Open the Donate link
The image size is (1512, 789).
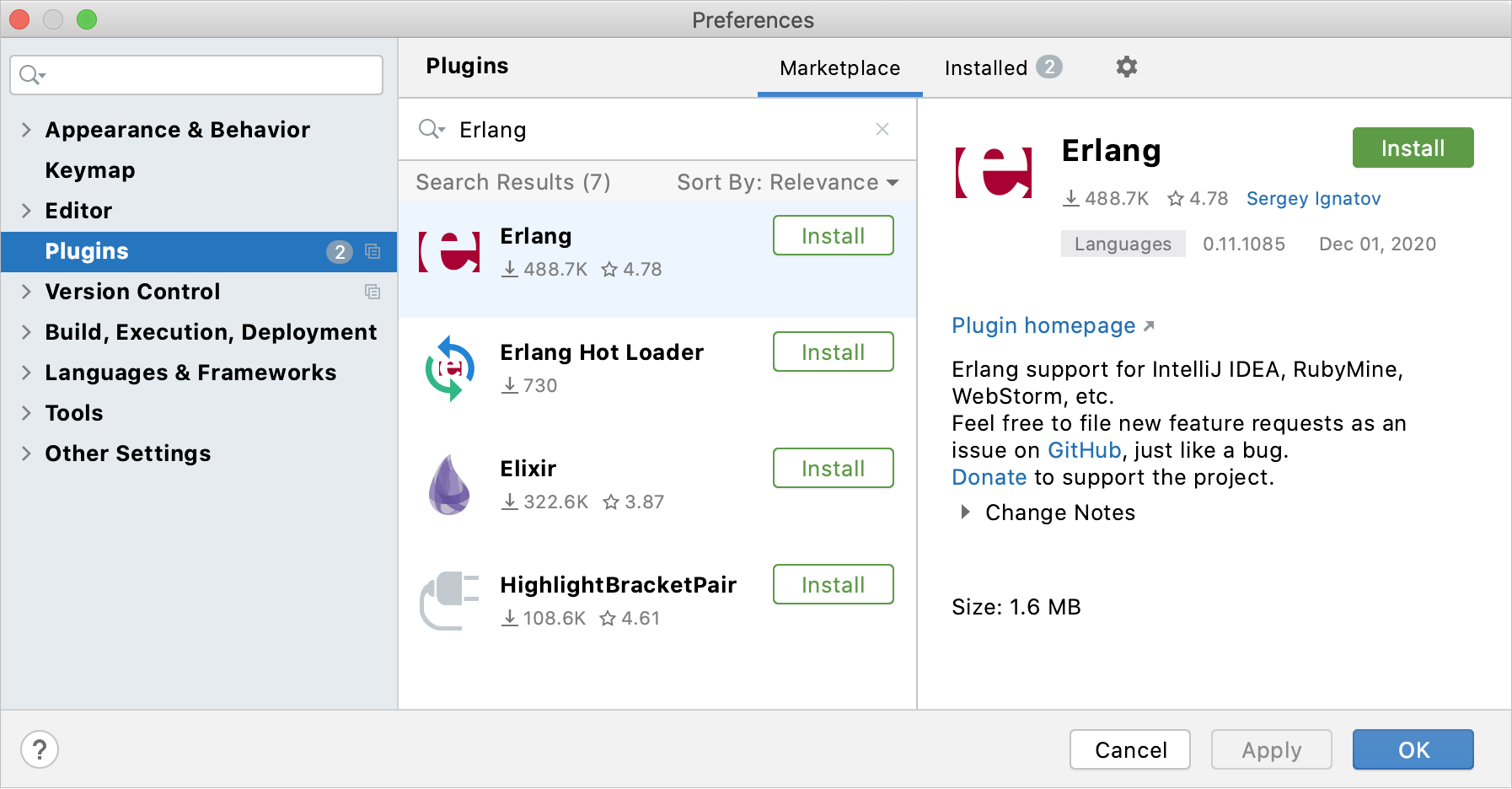pos(989,477)
